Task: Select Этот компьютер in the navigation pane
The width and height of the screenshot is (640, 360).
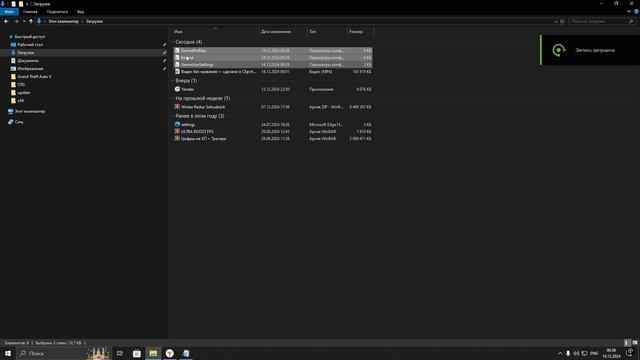Action: point(29,111)
